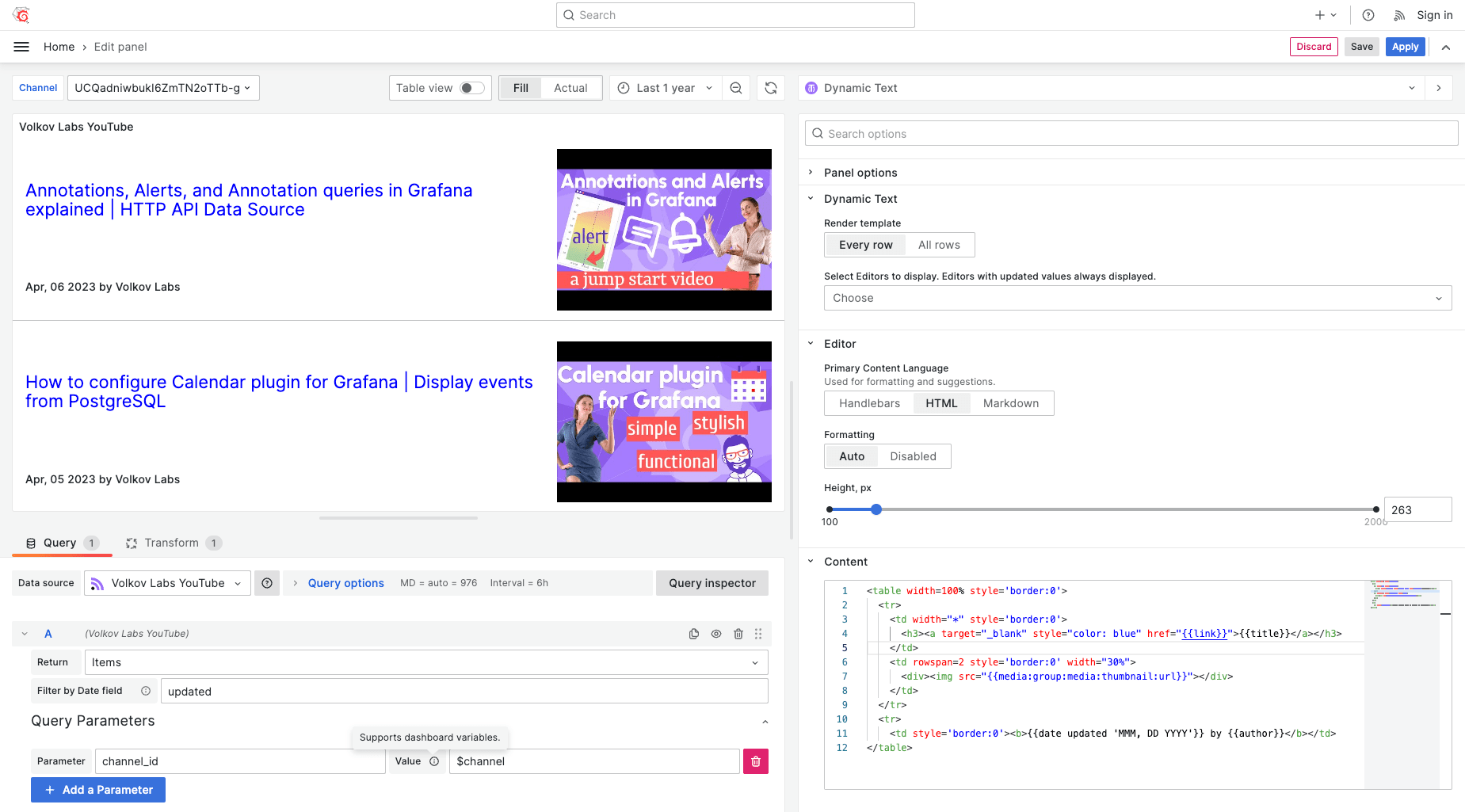Image resolution: width=1465 pixels, height=812 pixels.
Task: Zoom out the time range with magnifier icon
Action: click(x=736, y=88)
